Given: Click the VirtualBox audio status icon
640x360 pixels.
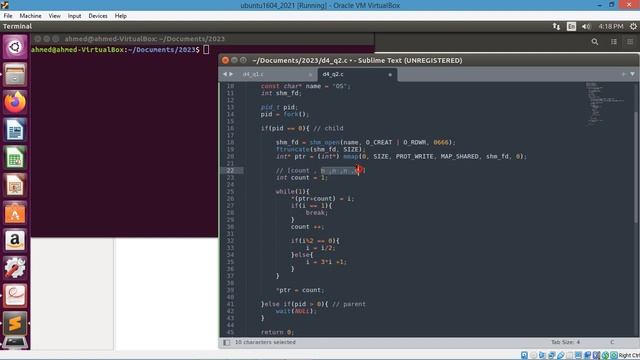Looking at the screenshot, I should pos(542,356).
